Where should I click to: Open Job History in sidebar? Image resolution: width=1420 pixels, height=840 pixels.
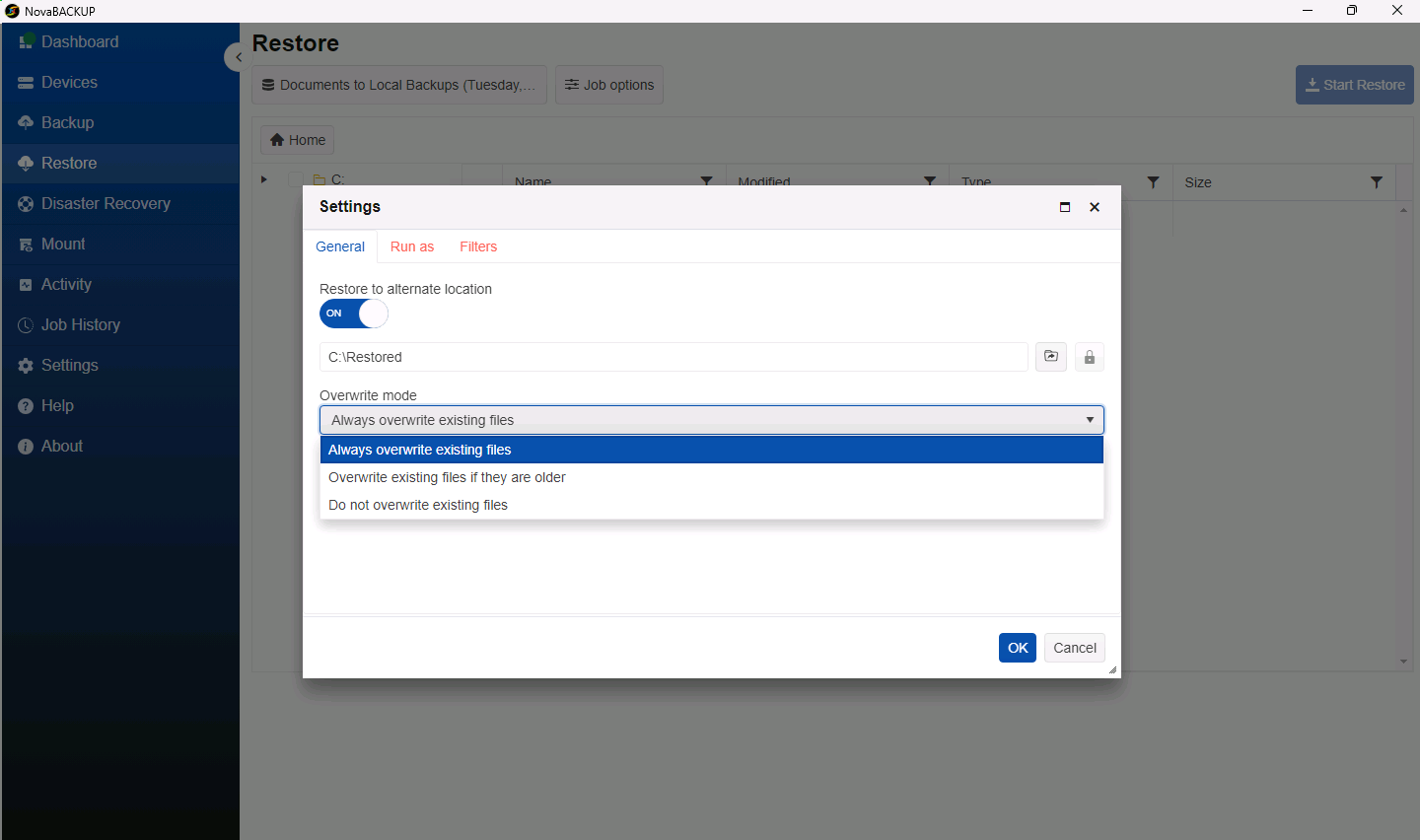tap(119, 325)
